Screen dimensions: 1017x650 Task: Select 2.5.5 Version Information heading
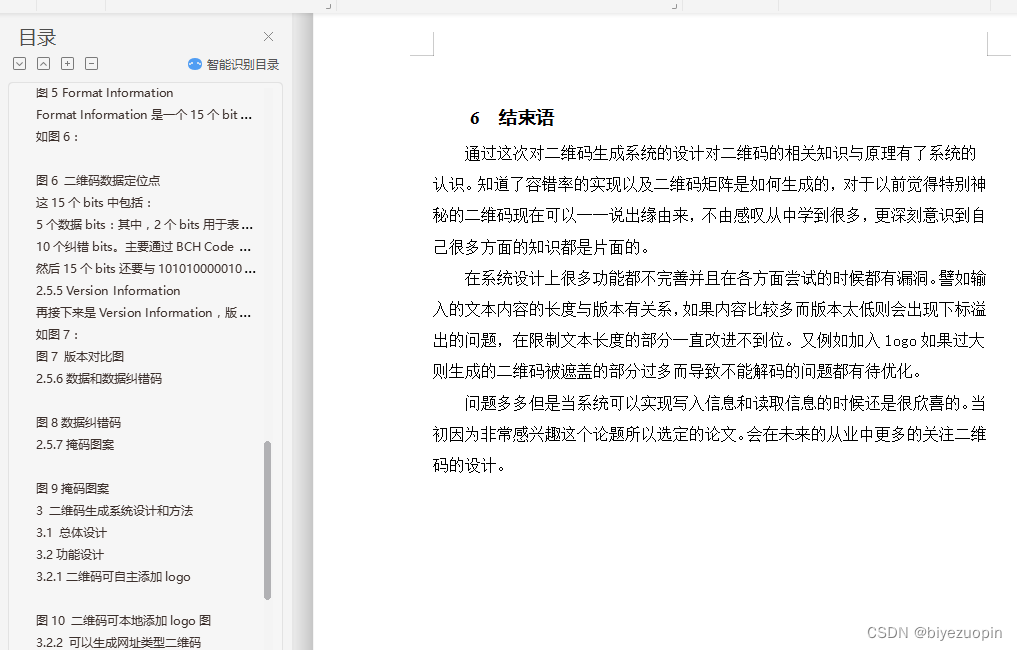107,290
